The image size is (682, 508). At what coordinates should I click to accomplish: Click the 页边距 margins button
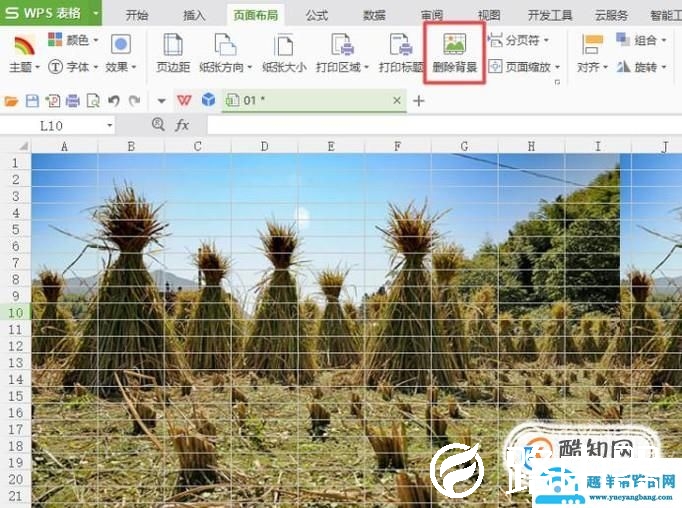click(173, 53)
